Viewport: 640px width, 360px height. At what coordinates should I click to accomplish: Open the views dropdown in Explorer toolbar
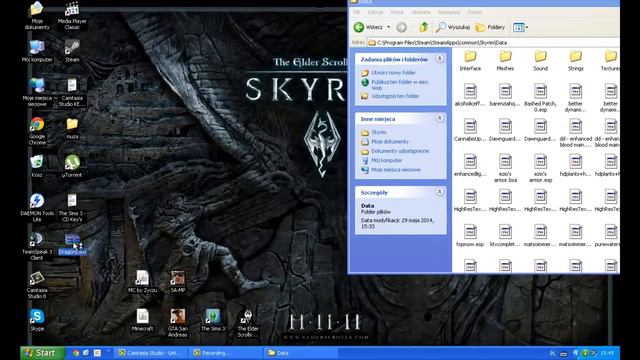point(520,27)
